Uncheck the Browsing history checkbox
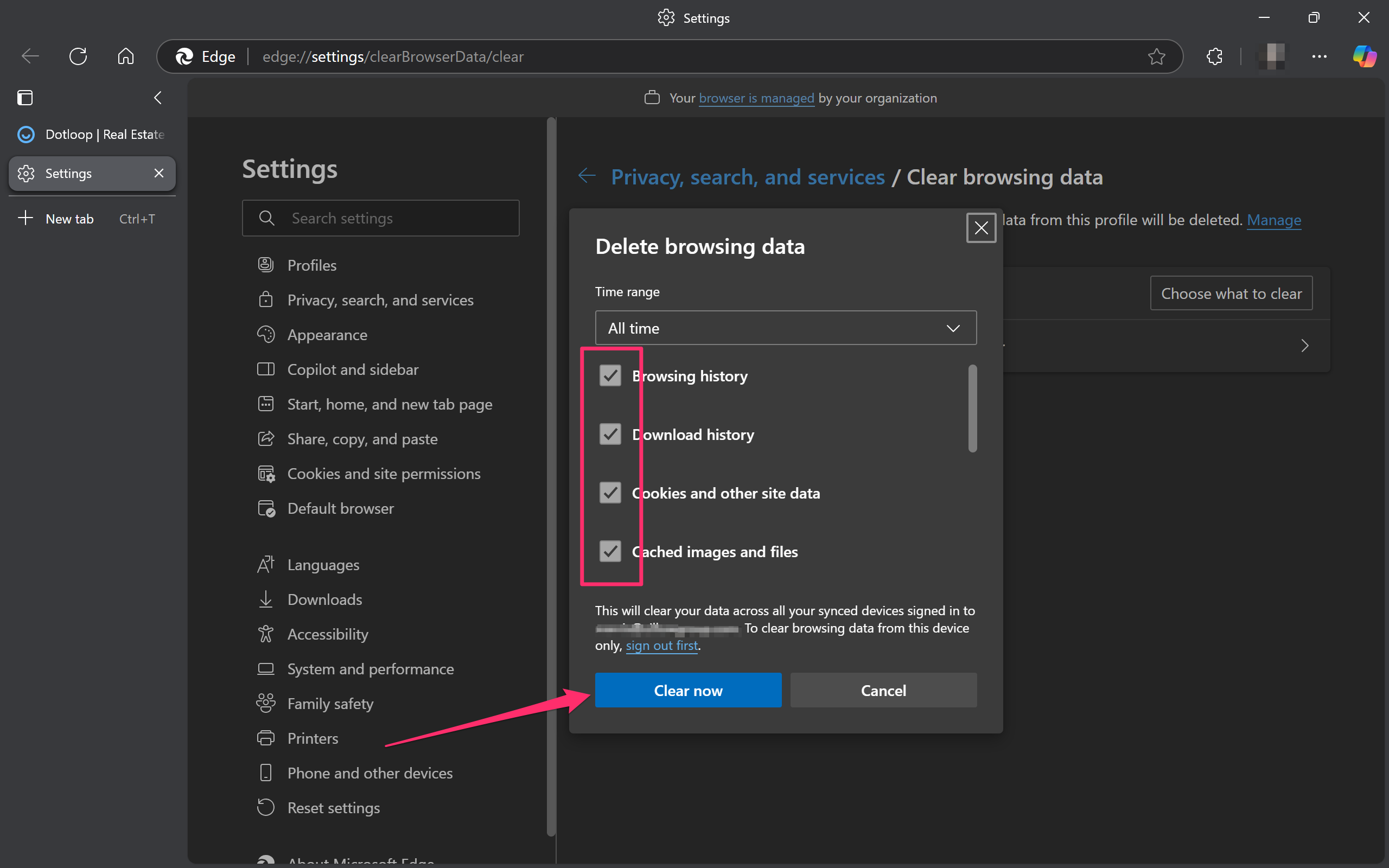The width and height of the screenshot is (1389, 868). tap(610, 375)
